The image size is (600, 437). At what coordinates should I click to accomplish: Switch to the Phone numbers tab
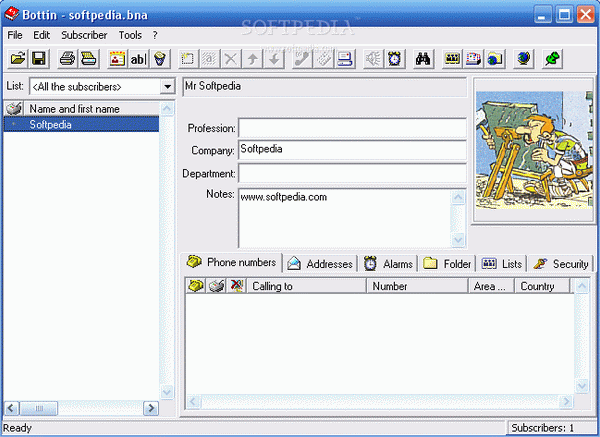click(231, 263)
